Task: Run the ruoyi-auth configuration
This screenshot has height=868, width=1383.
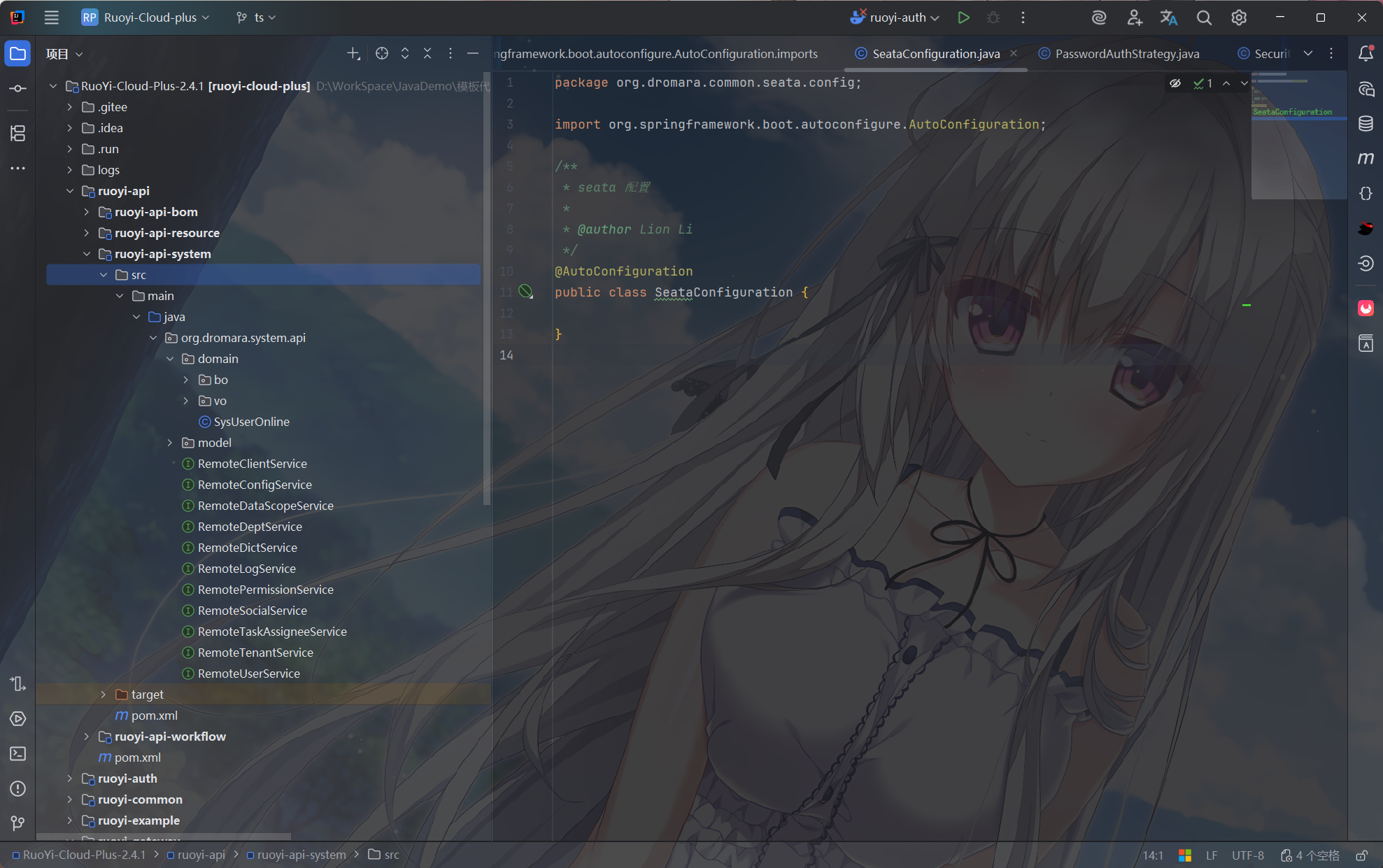Action: 963,17
